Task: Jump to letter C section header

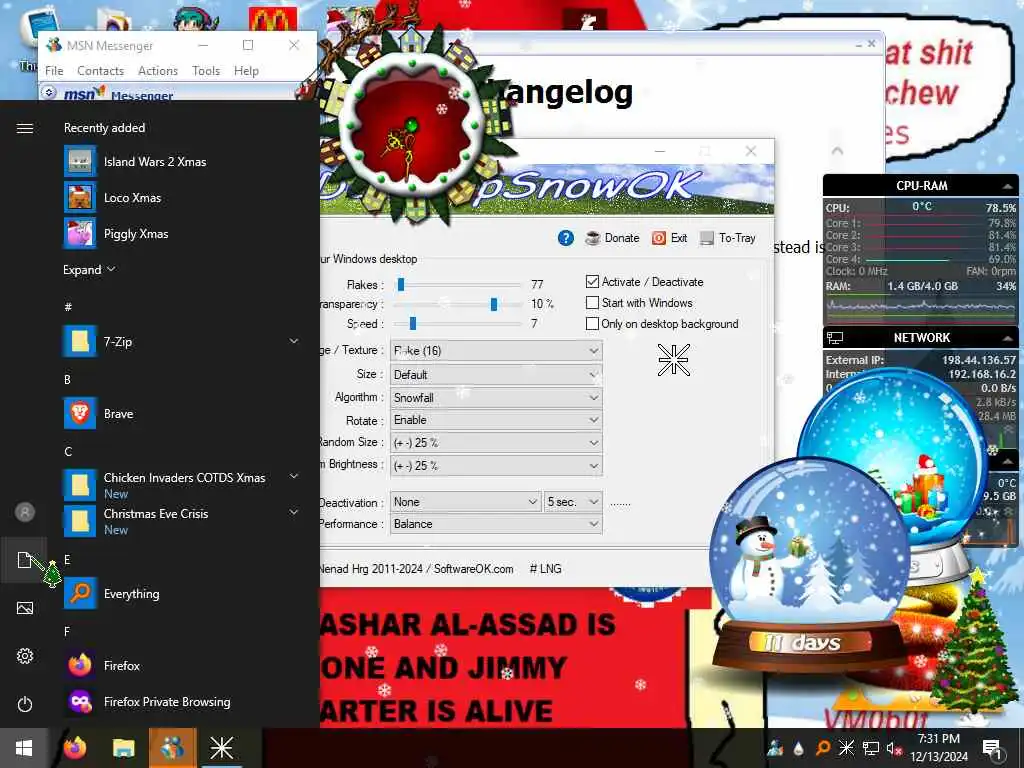Action: coord(68,452)
